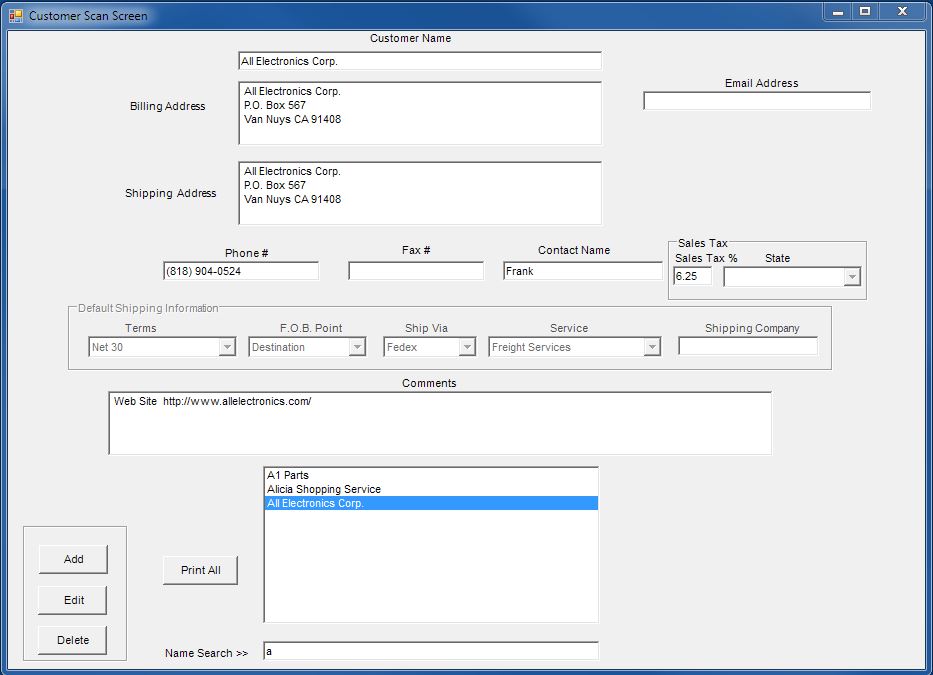This screenshot has width=933, height=675.
Task: Open the State dropdown in Sales Tax
Action: (x=852, y=277)
